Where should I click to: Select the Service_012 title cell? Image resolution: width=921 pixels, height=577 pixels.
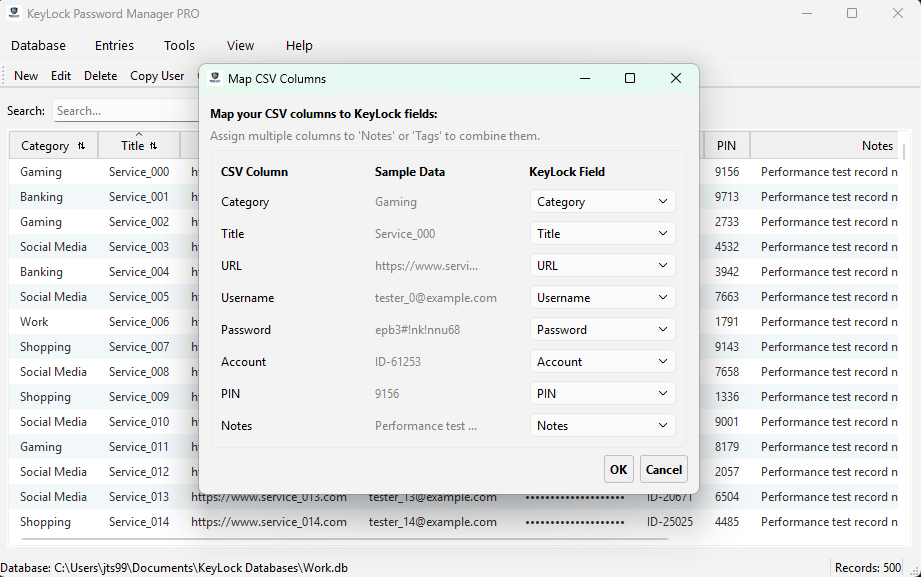139,472
